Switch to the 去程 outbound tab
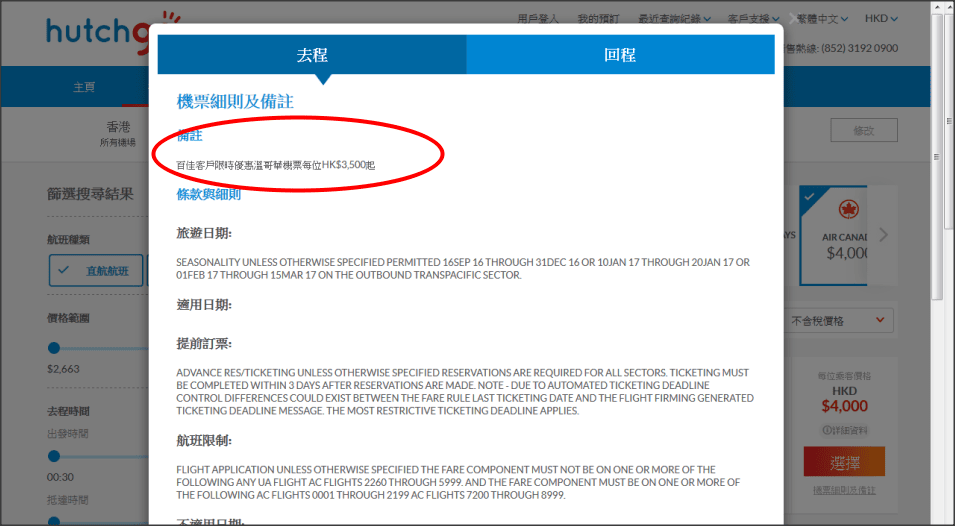955x526 pixels. point(312,55)
